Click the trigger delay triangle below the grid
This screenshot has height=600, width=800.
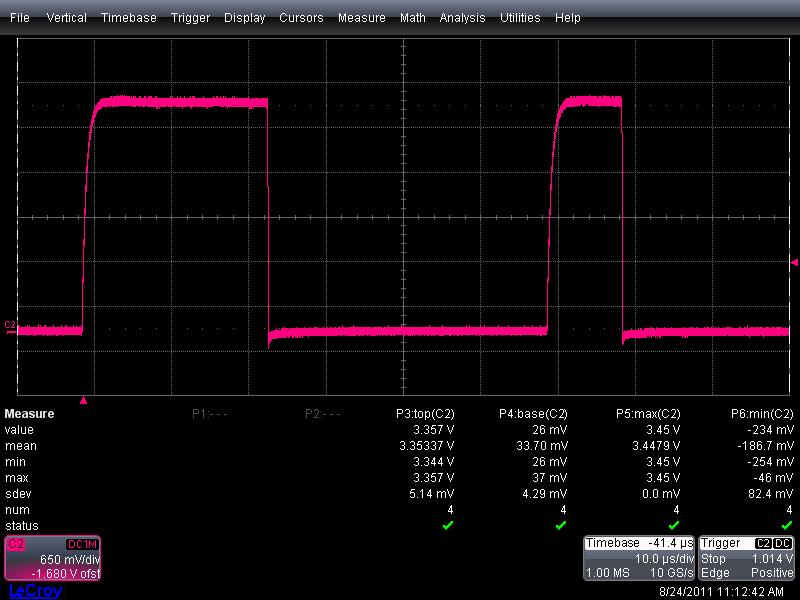tap(84, 398)
